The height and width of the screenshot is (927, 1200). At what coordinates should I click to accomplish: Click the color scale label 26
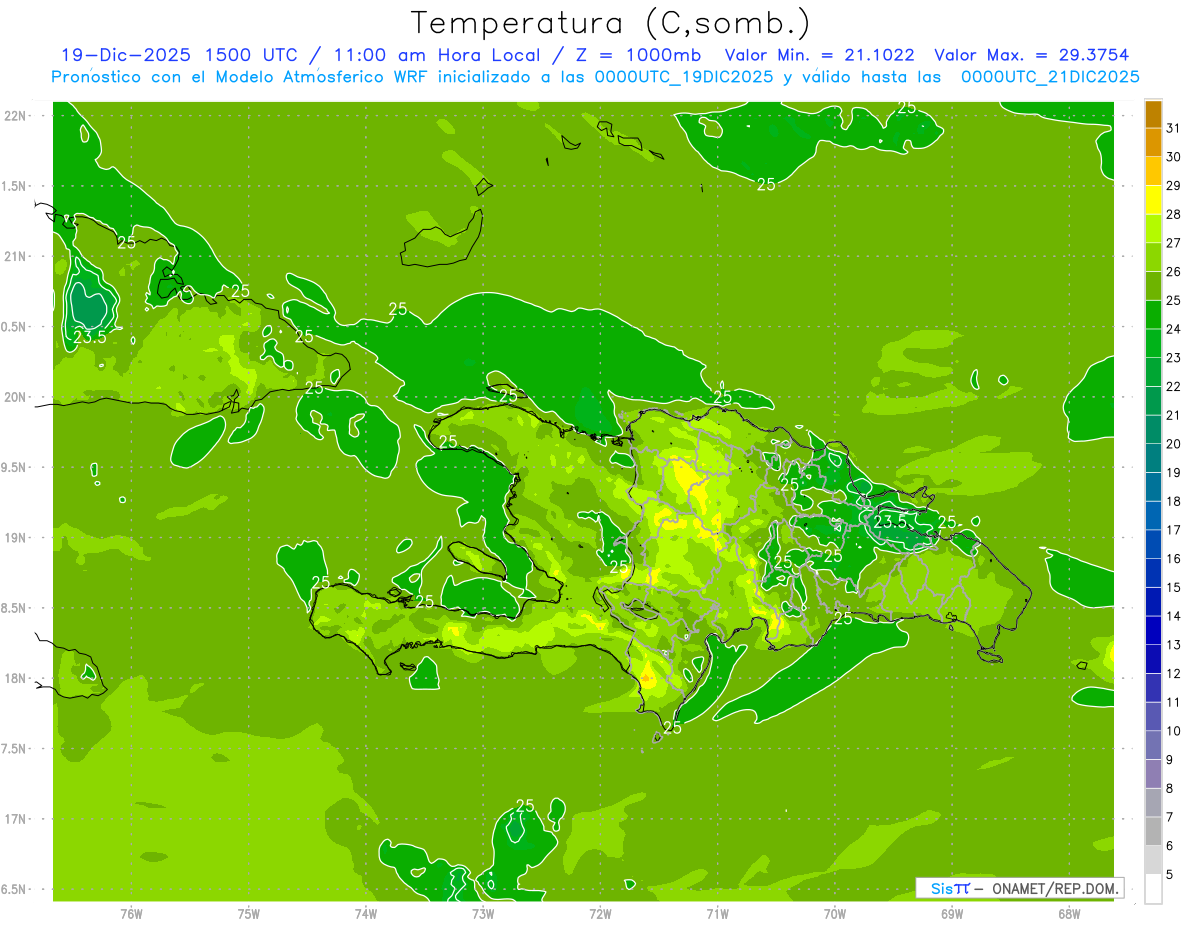(x=1174, y=272)
